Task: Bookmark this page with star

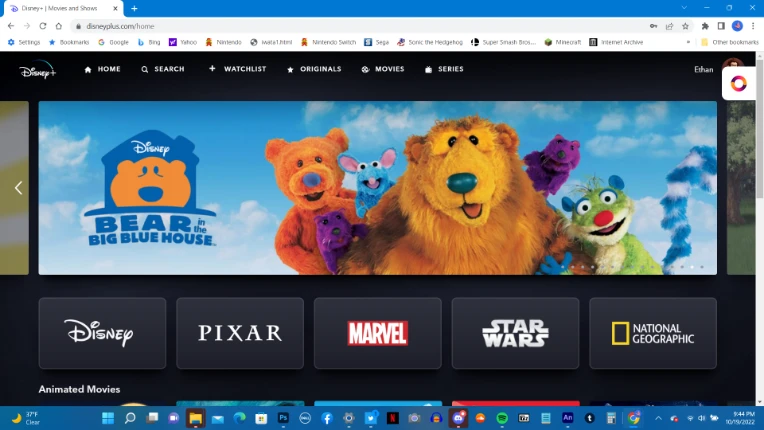Action: click(685, 26)
